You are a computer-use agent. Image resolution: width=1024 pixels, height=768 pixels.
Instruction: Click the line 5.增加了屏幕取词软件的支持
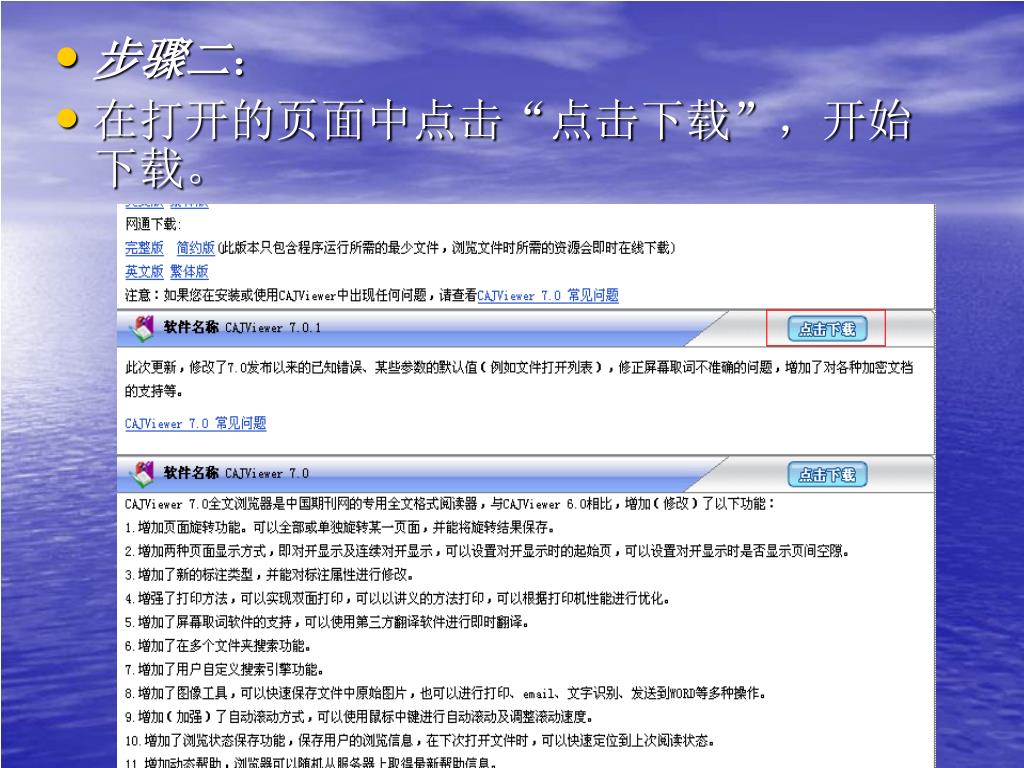click(x=327, y=622)
